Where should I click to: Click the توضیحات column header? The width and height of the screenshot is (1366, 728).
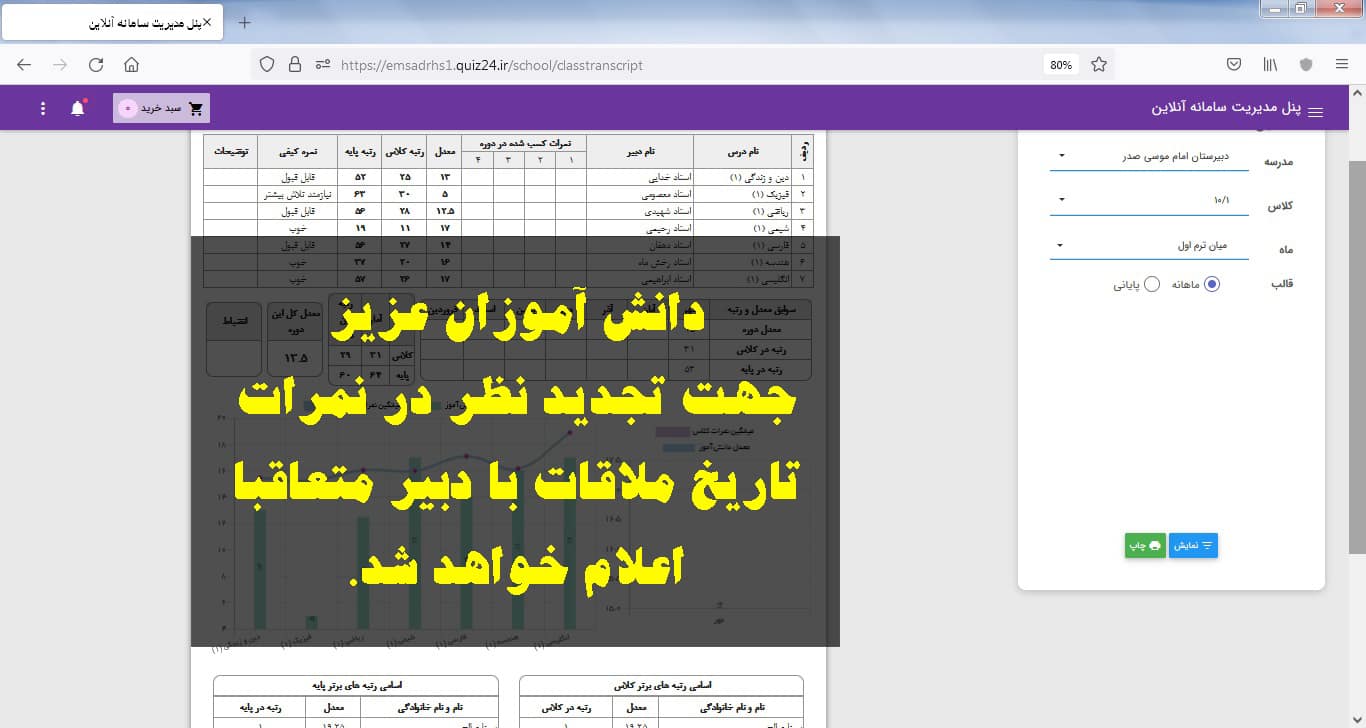230,152
